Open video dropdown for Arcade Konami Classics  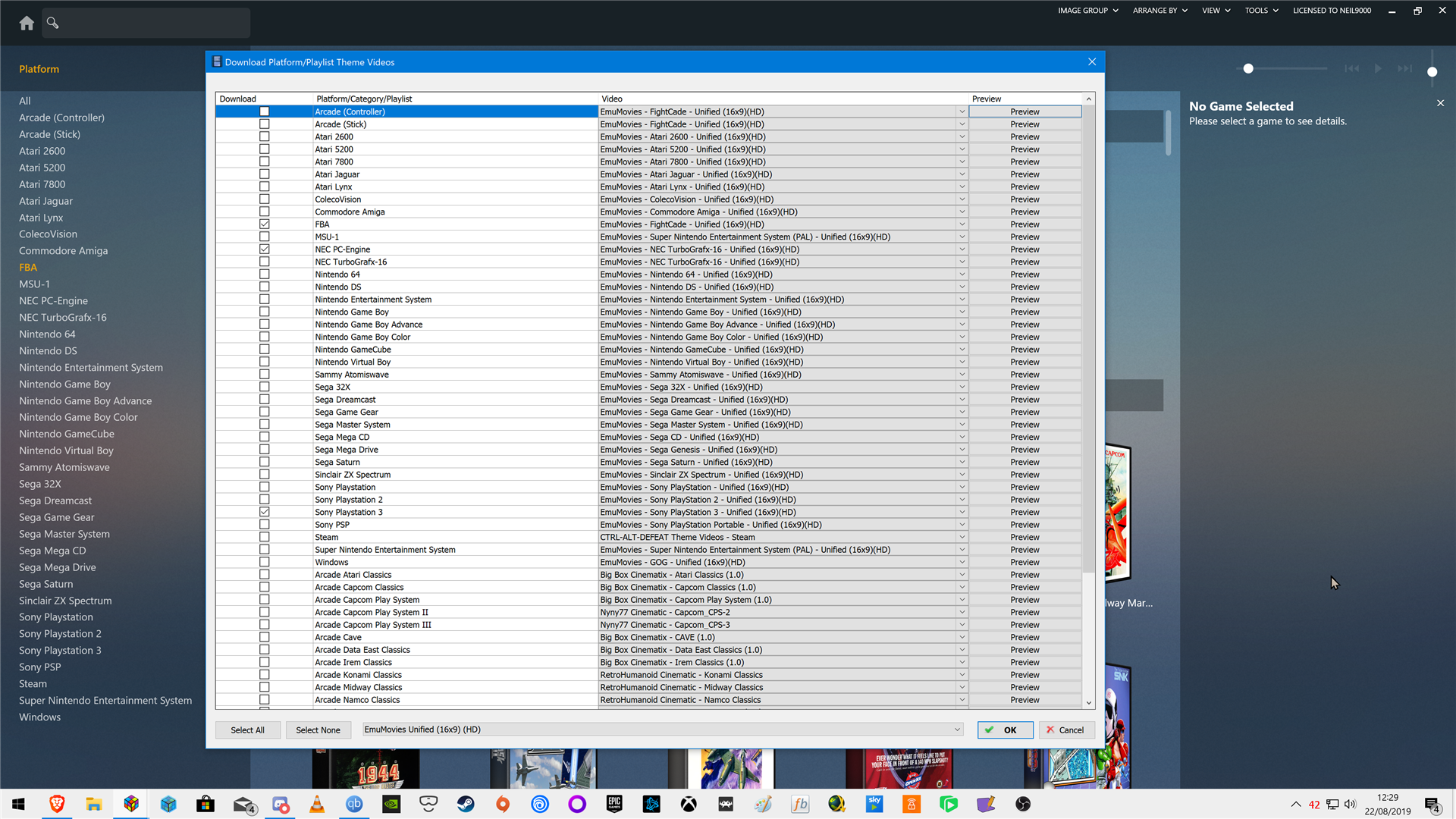962,675
